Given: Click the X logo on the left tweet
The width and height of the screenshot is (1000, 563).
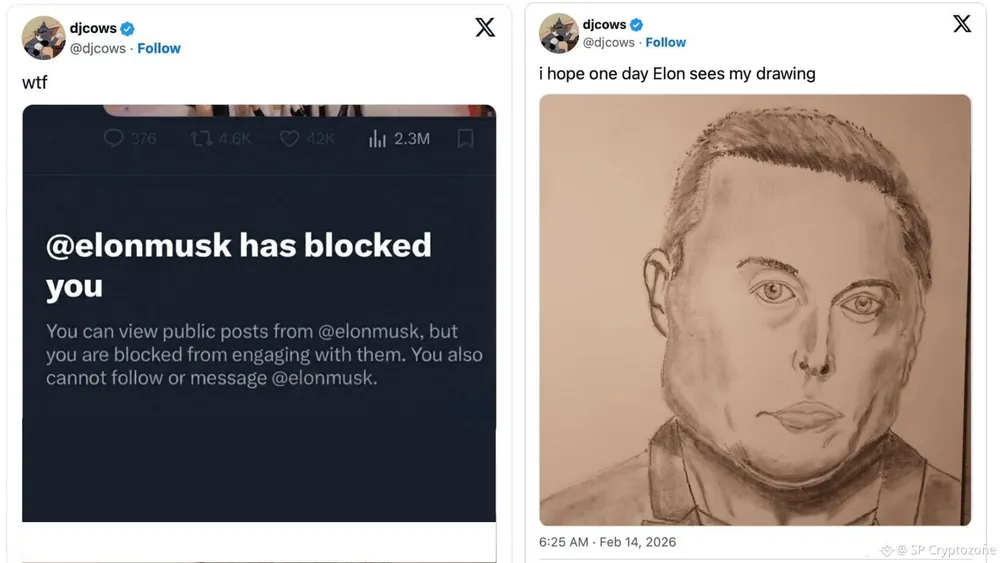Looking at the screenshot, I should tap(485, 28).
